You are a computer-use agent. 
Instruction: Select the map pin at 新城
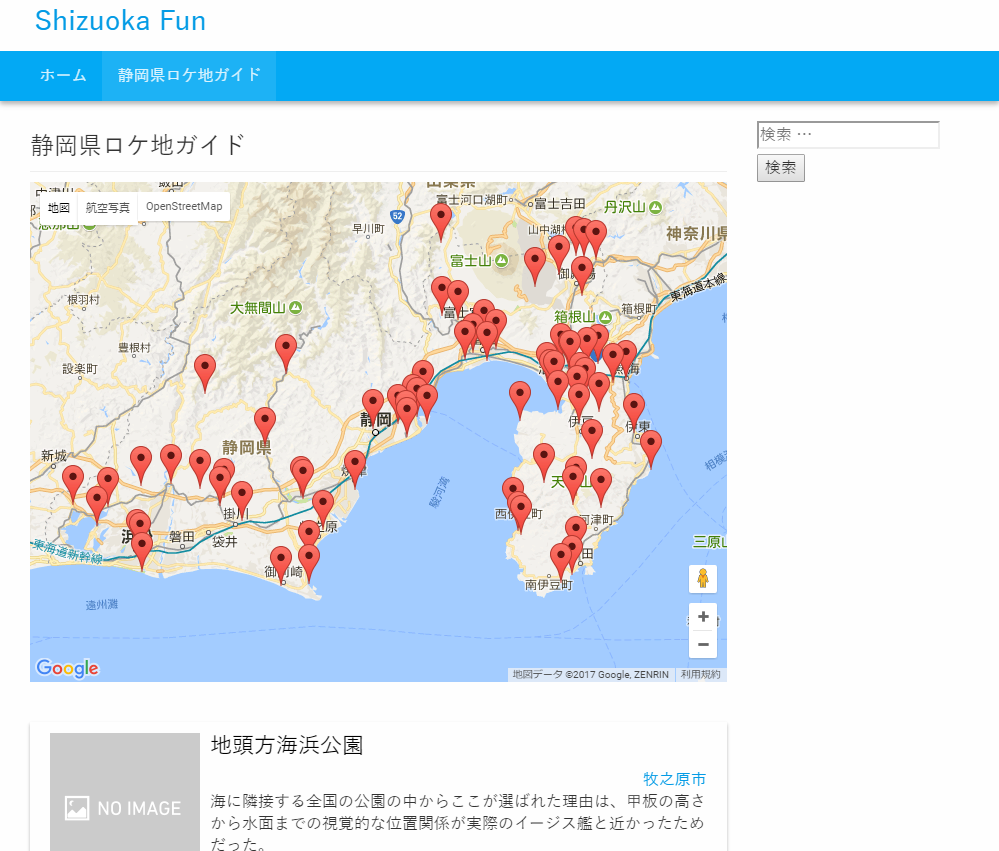click(x=73, y=484)
